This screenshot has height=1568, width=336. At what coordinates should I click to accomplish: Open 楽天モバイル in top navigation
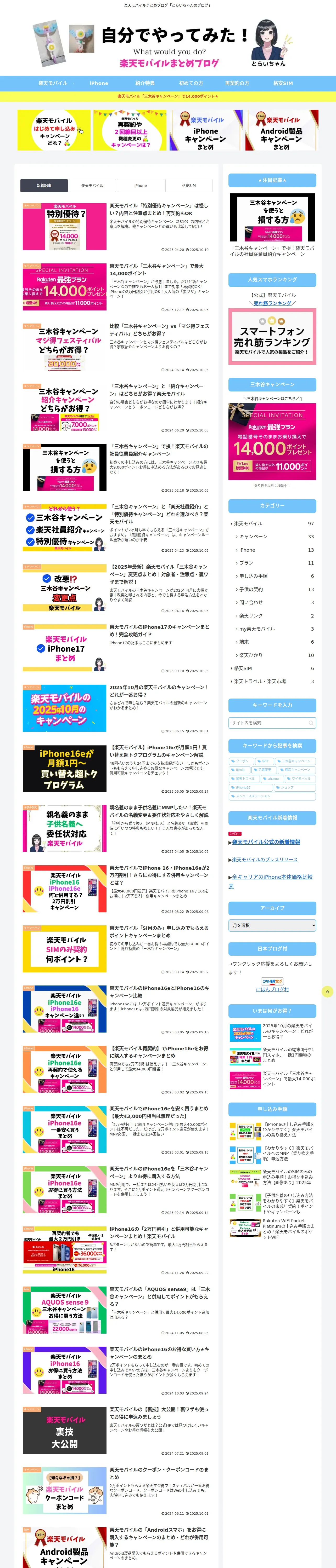coord(53,83)
